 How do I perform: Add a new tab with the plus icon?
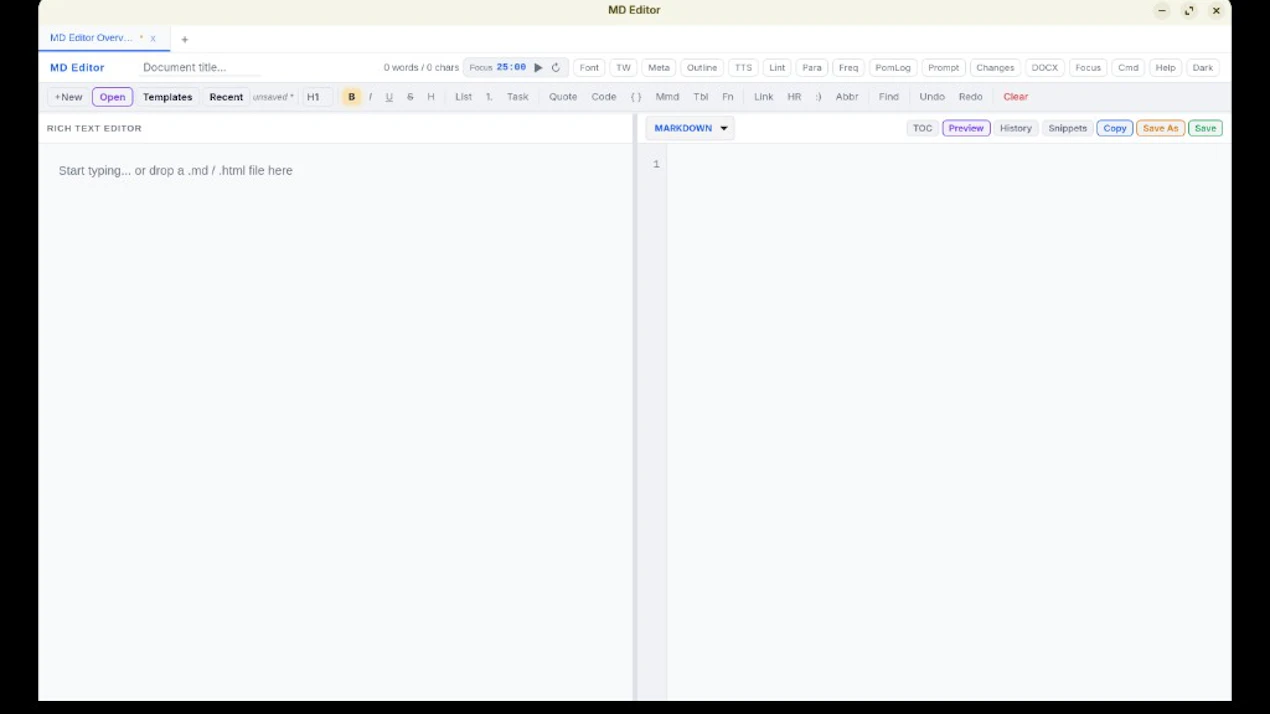[x=185, y=39]
